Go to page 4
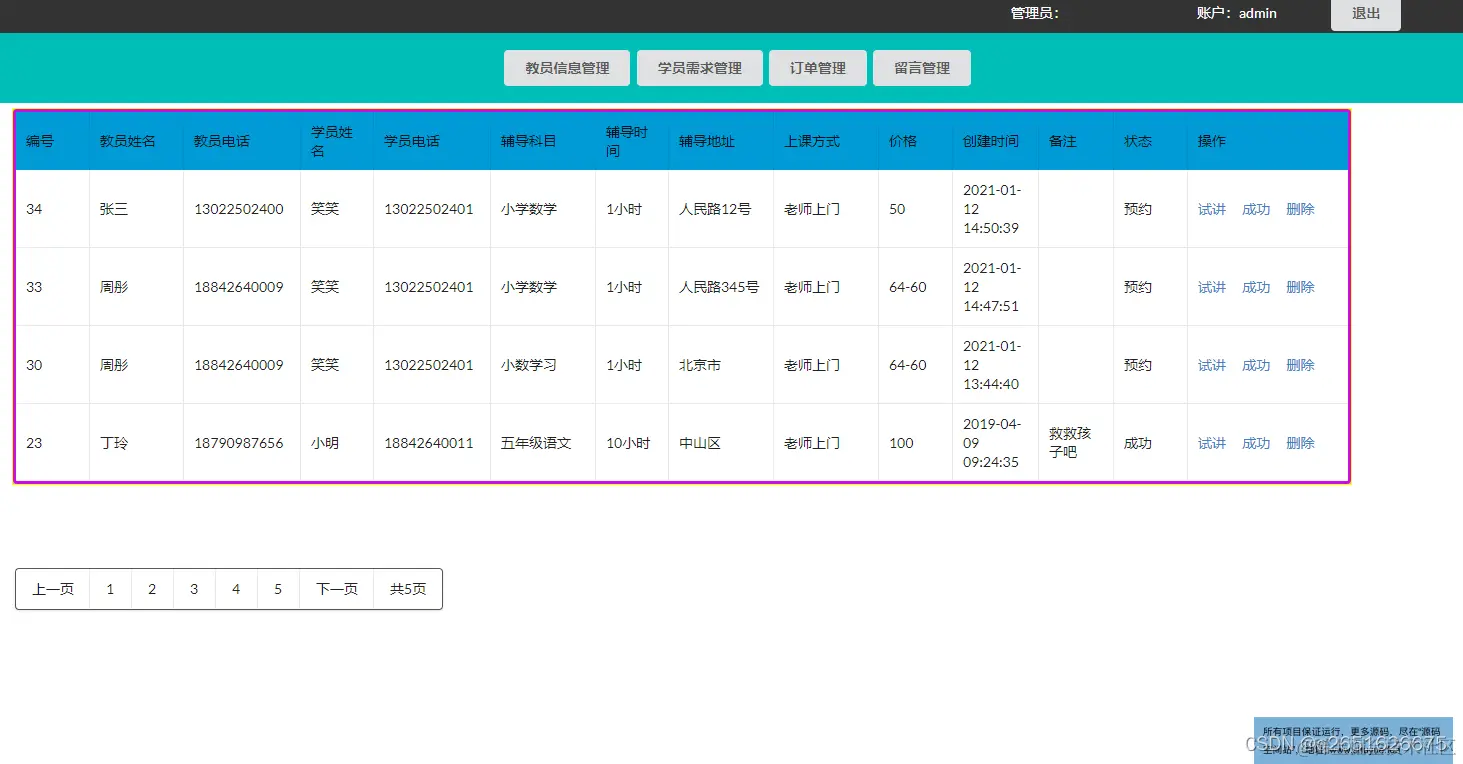1463x764 pixels. [236, 589]
